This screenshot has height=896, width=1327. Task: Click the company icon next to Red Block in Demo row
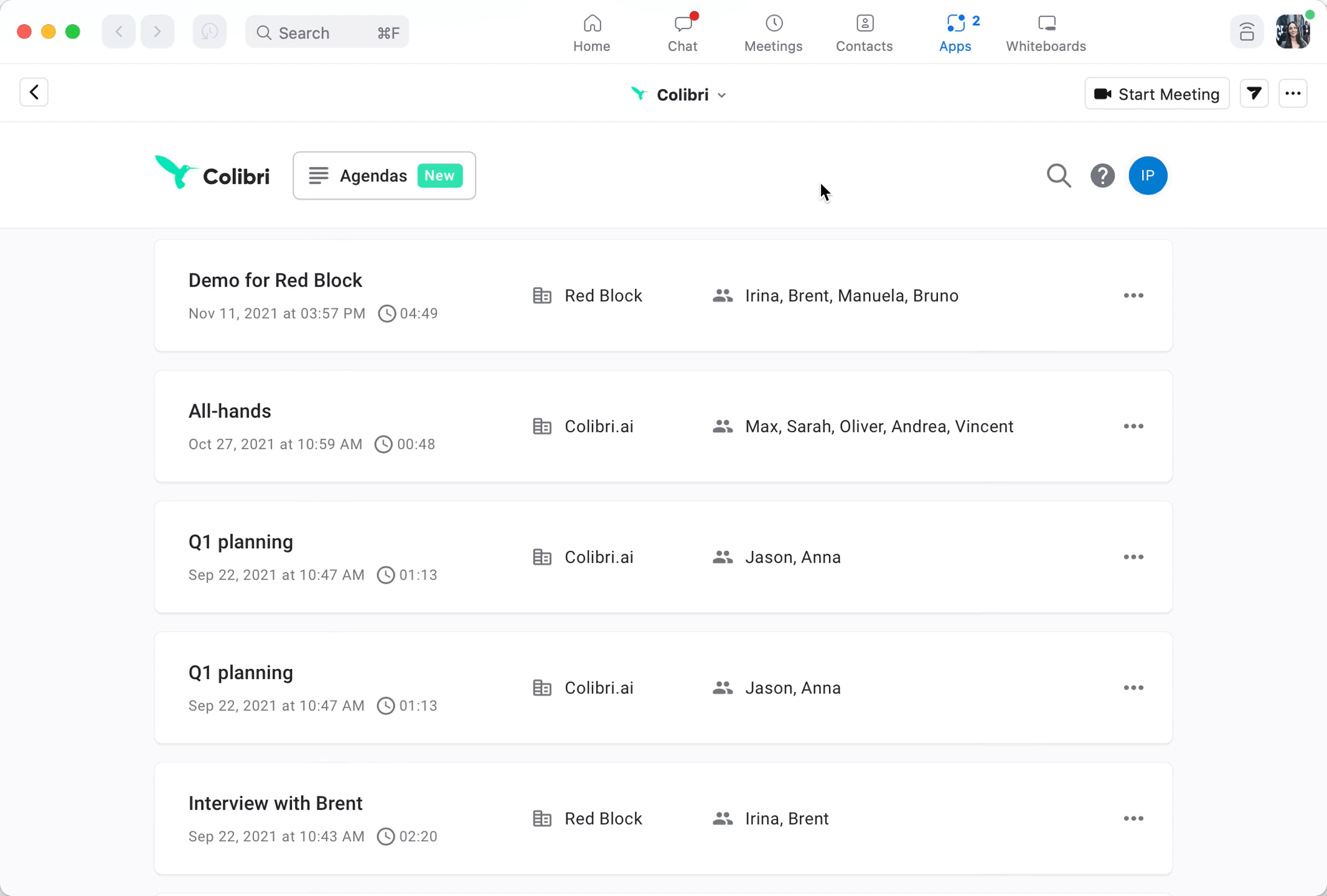tap(542, 296)
